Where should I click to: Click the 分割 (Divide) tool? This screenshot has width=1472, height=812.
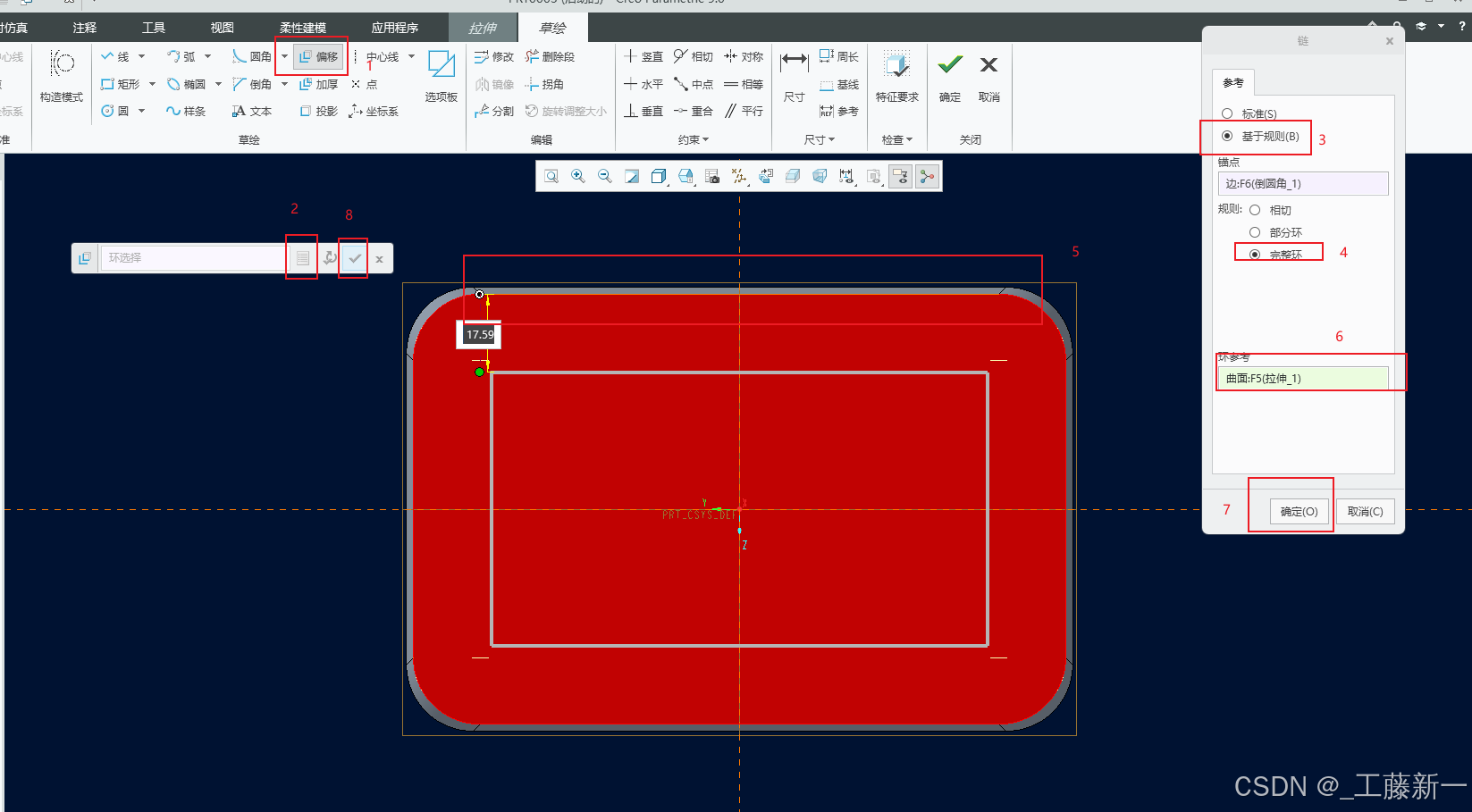coord(494,111)
